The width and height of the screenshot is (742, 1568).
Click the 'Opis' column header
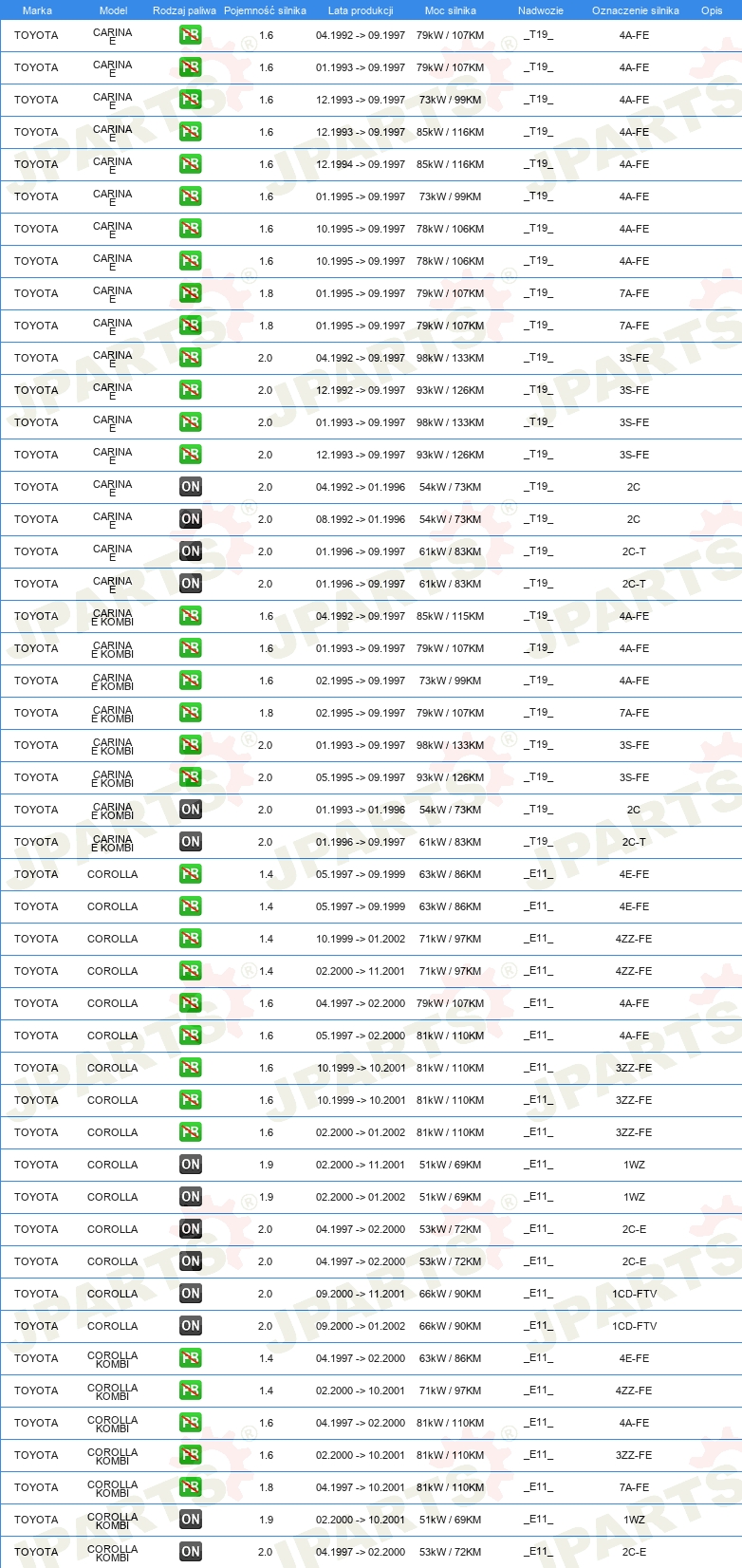pyautogui.click(x=712, y=10)
